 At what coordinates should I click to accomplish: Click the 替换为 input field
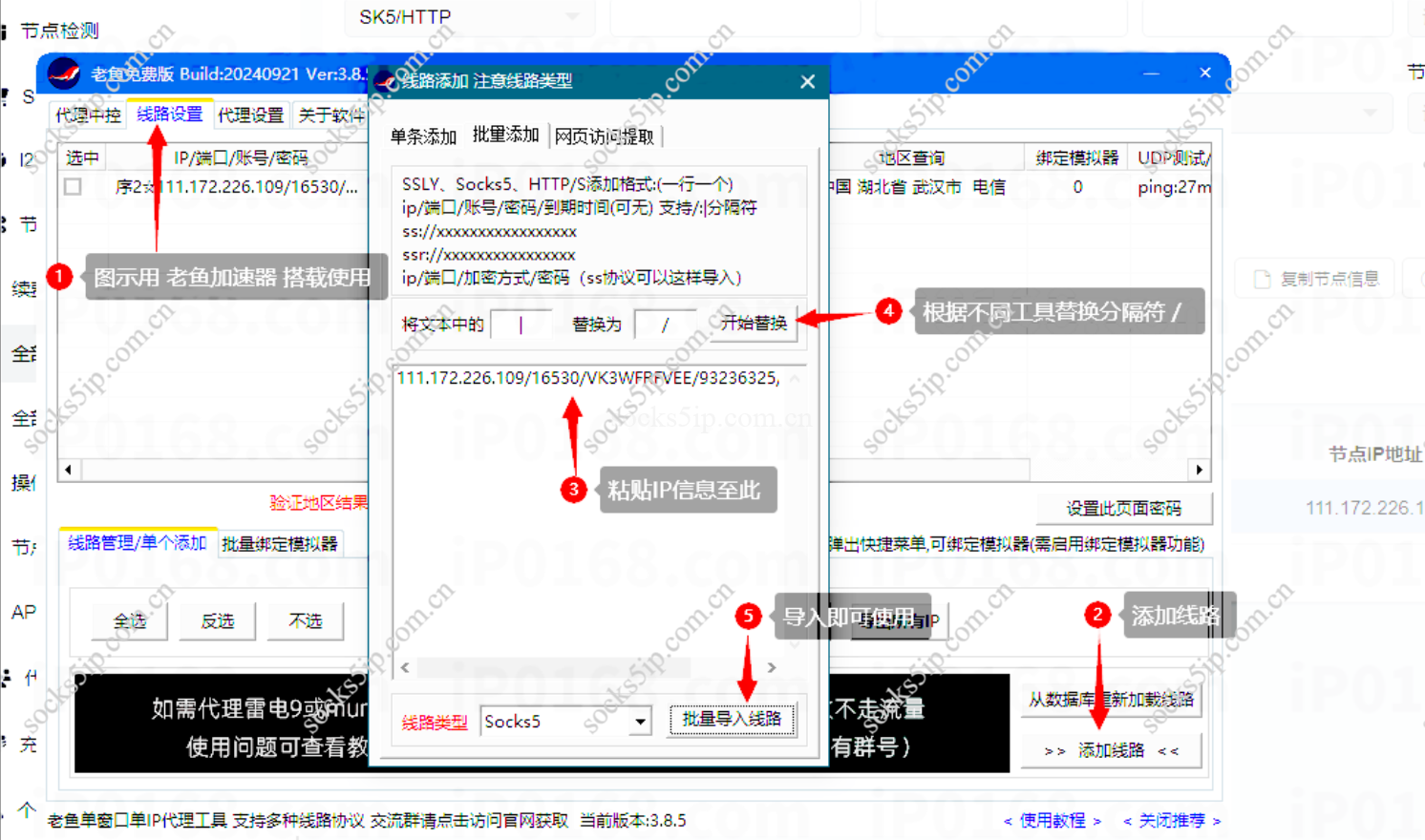(x=666, y=325)
